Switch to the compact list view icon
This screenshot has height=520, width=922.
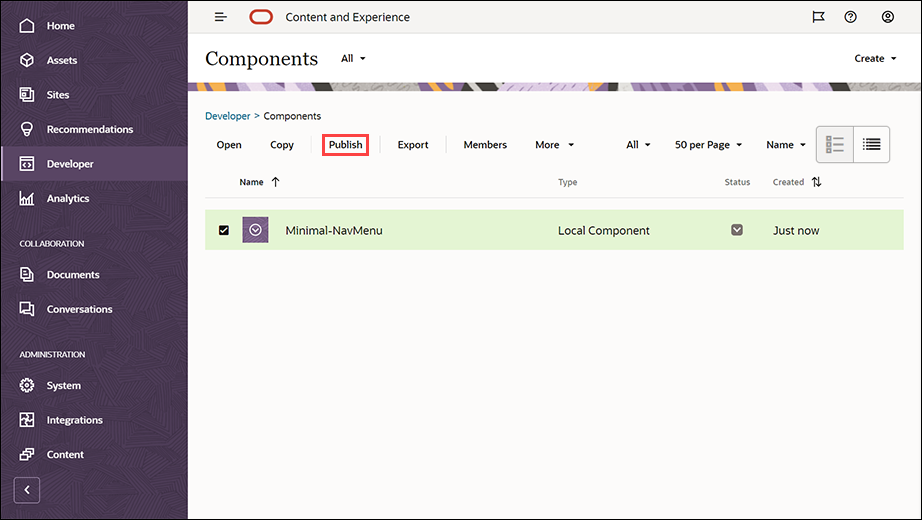point(871,144)
